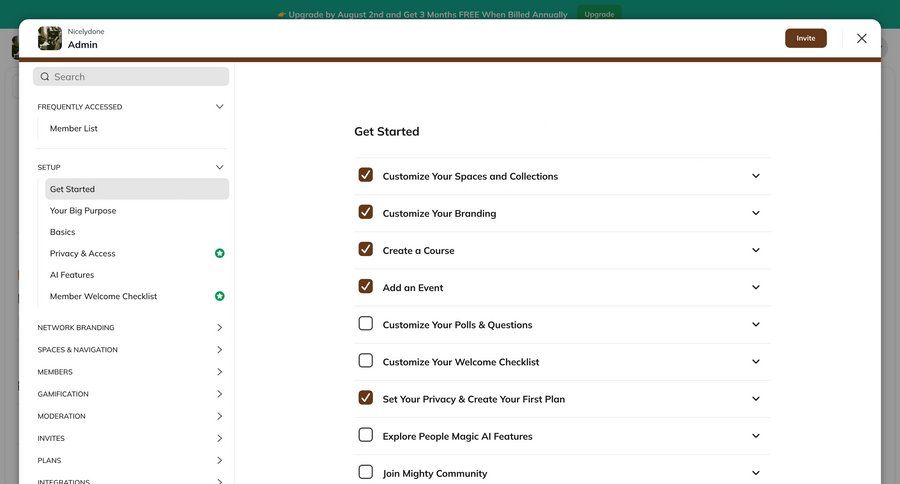Check the Join Mighty Community checkbox
Image resolution: width=900 pixels, height=484 pixels.
tap(366, 472)
